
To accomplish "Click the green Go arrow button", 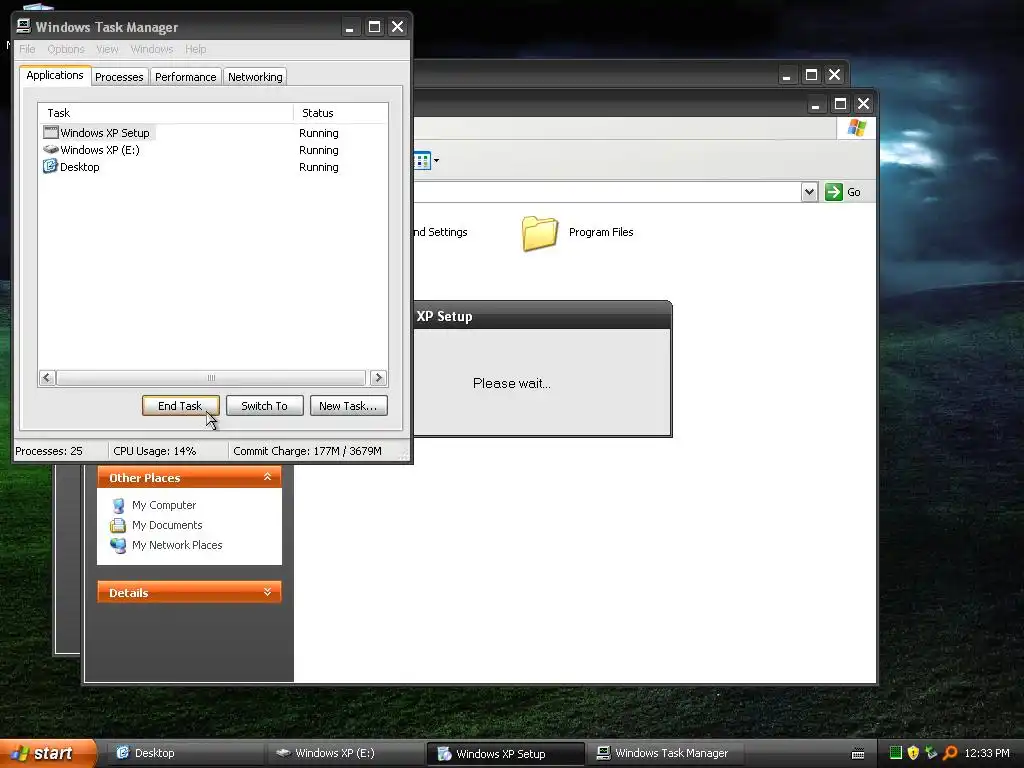I will (833, 192).
